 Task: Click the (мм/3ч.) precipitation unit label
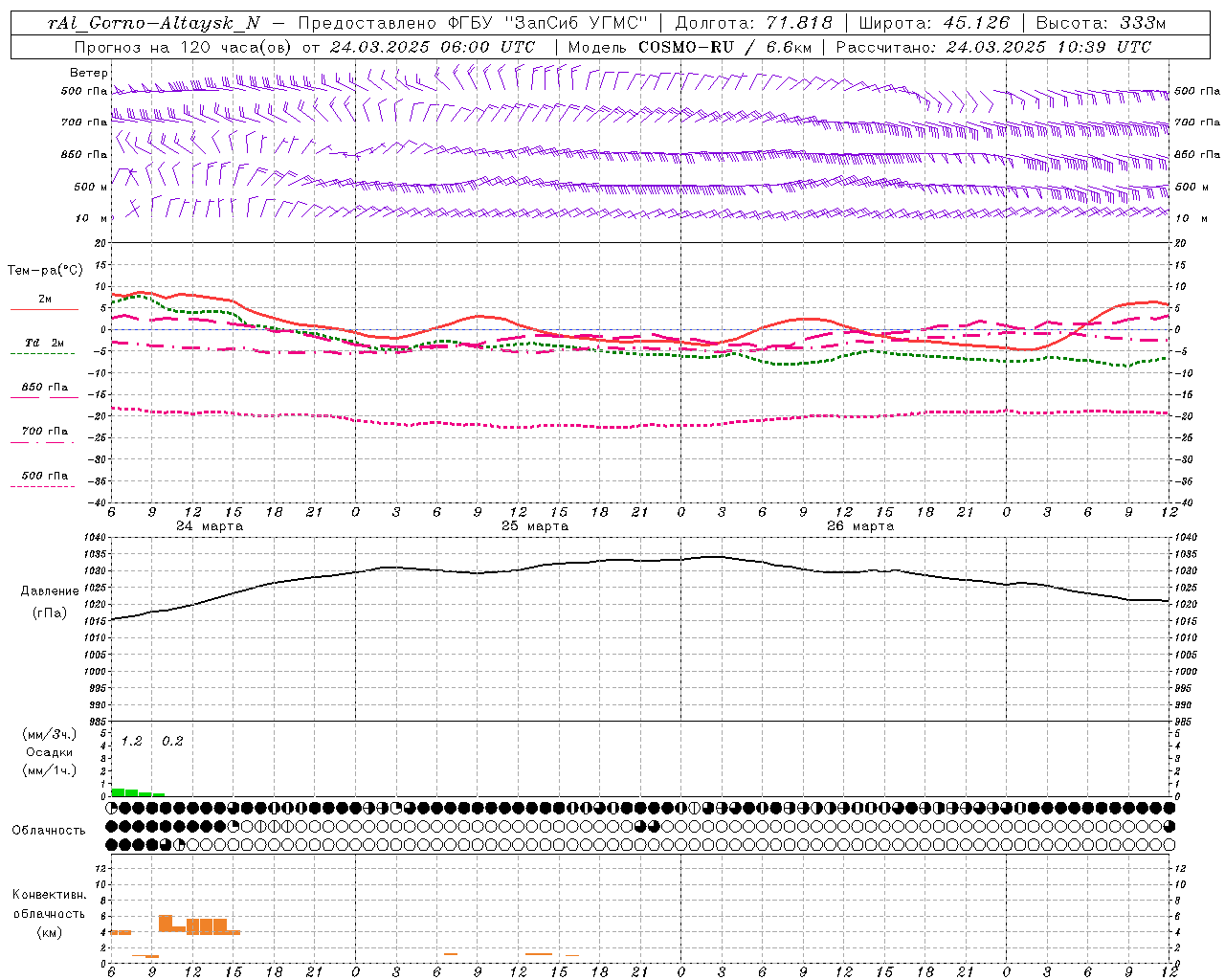click(x=50, y=735)
